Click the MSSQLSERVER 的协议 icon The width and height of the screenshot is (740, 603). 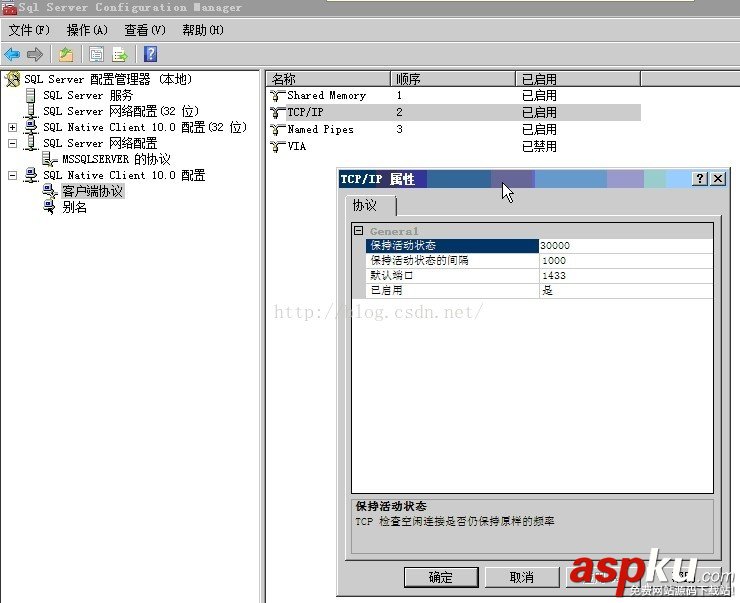pos(49,159)
